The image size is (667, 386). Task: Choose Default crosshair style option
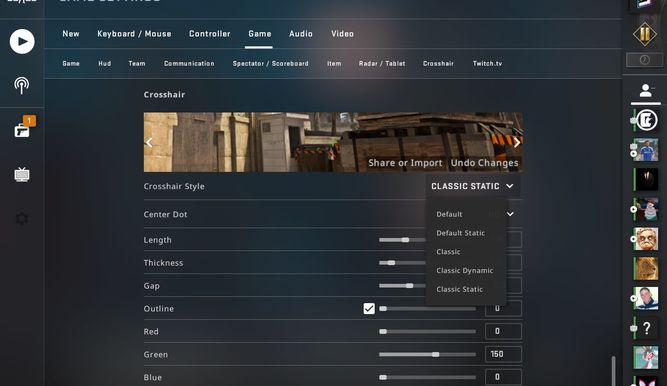(x=449, y=214)
